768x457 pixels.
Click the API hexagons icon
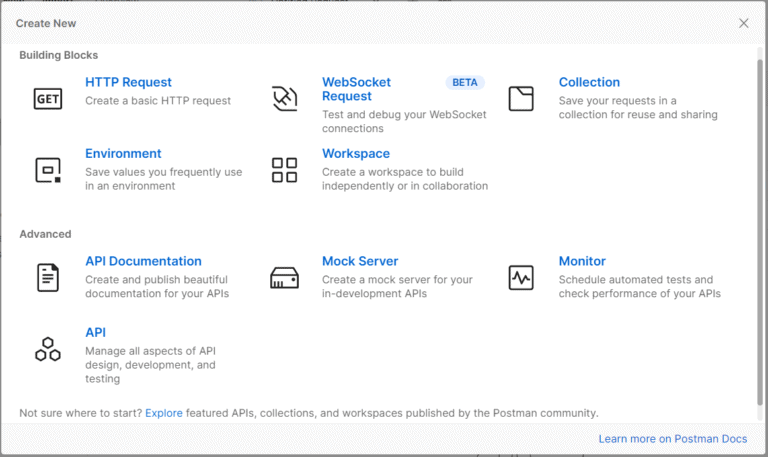tap(48, 349)
